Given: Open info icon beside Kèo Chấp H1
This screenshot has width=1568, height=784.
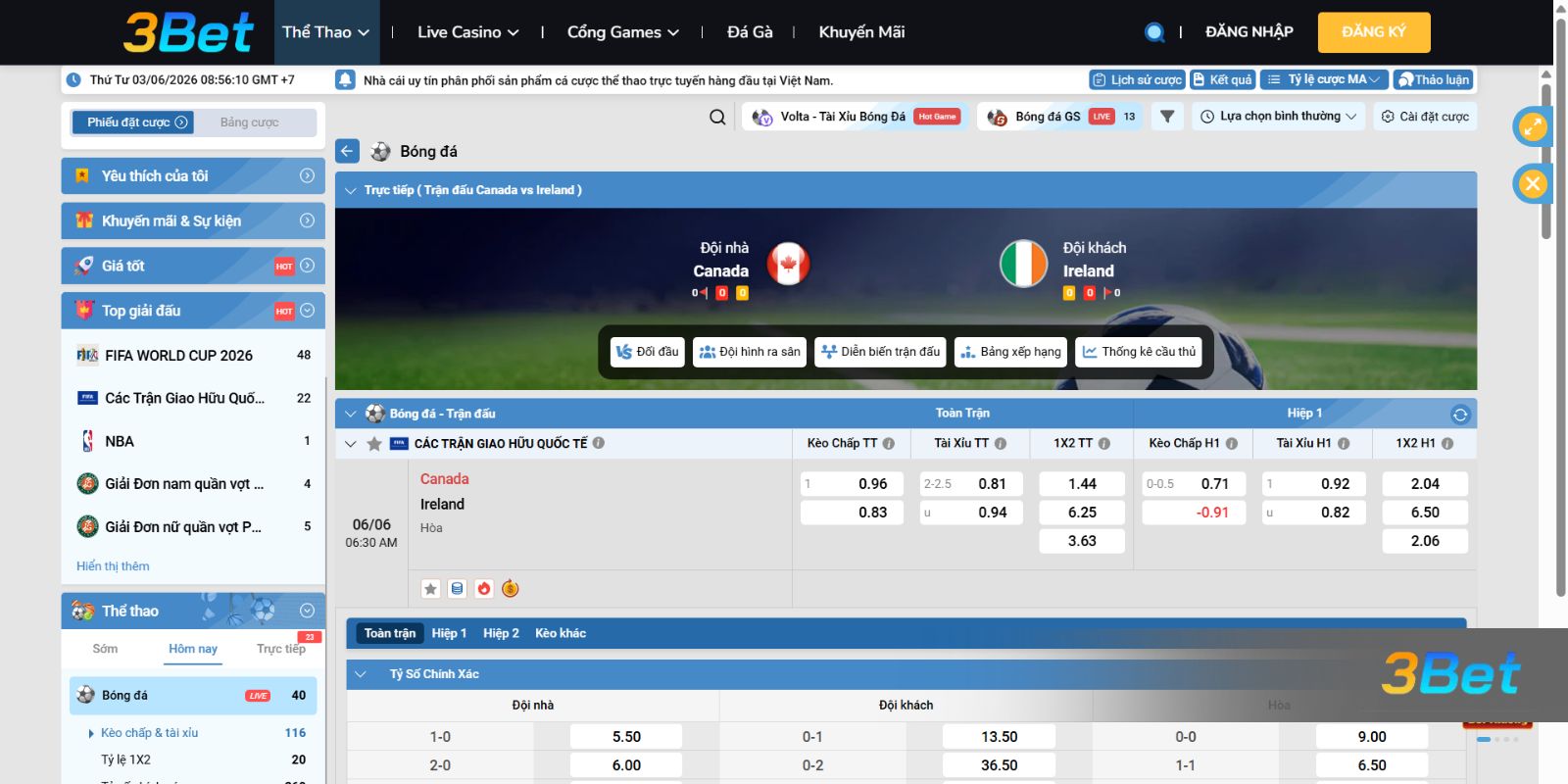Looking at the screenshot, I should pyautogui.click(x=1232, y=443).
